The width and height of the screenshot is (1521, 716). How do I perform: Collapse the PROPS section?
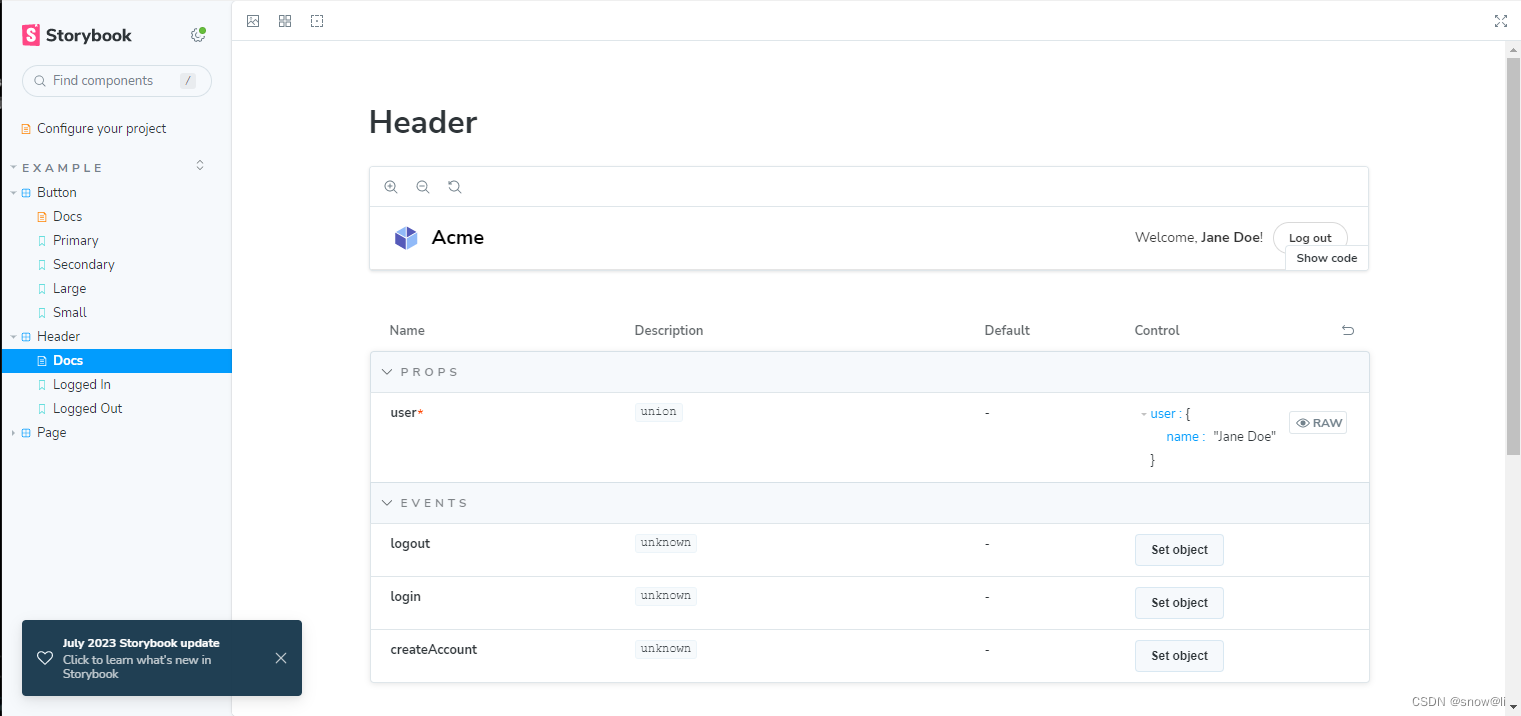coord(388,372)
